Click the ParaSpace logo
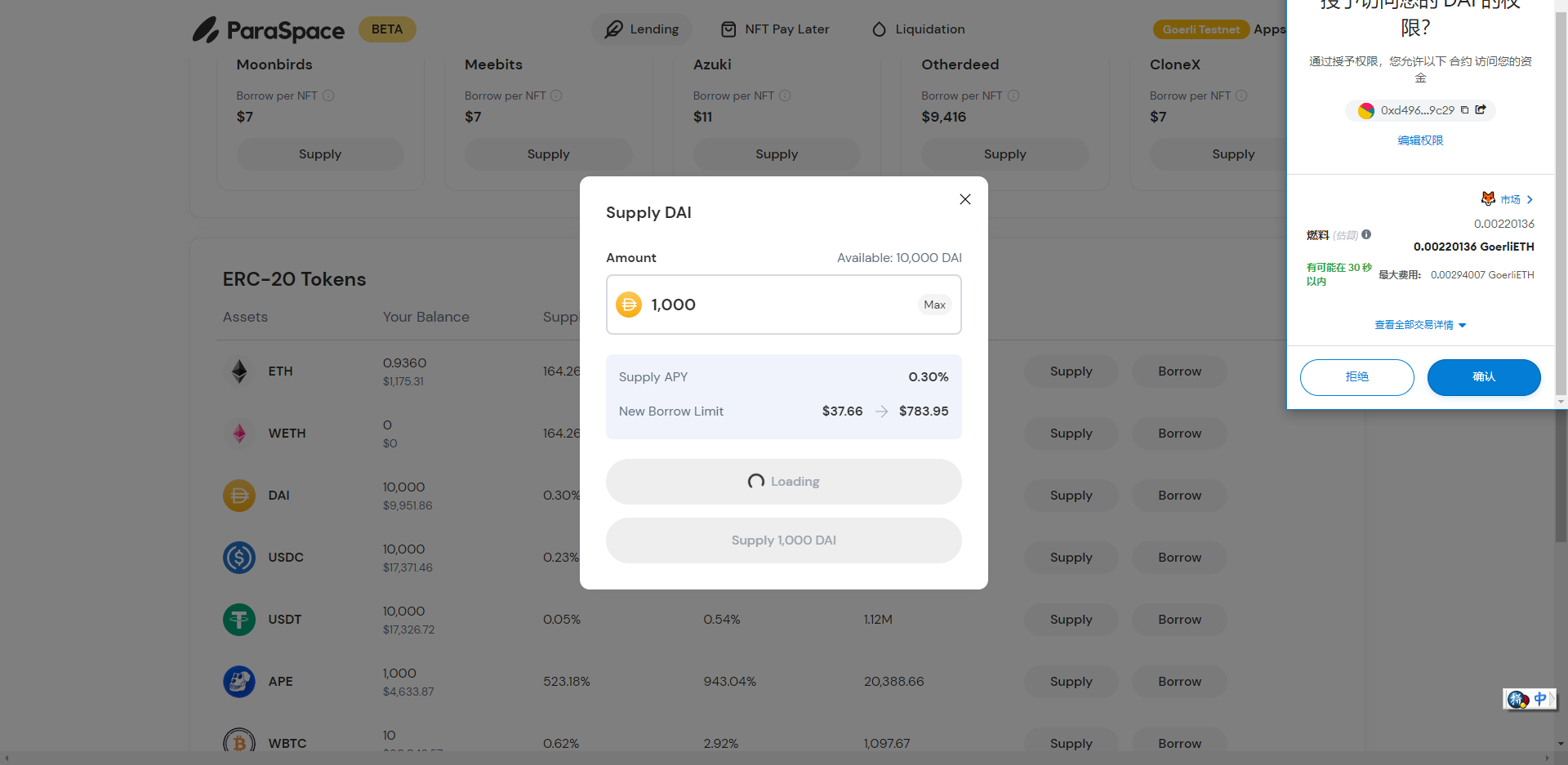The width and height of the screenshot is (1568, 765). 268,30
